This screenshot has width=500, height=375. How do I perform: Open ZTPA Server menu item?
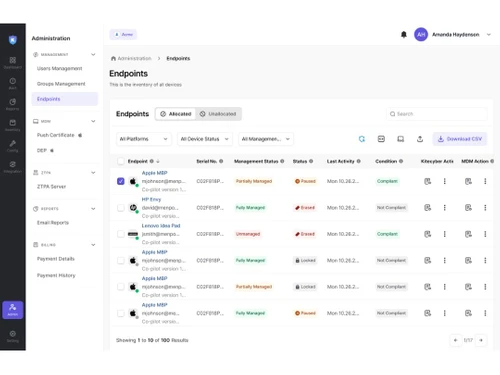[51, 186]
